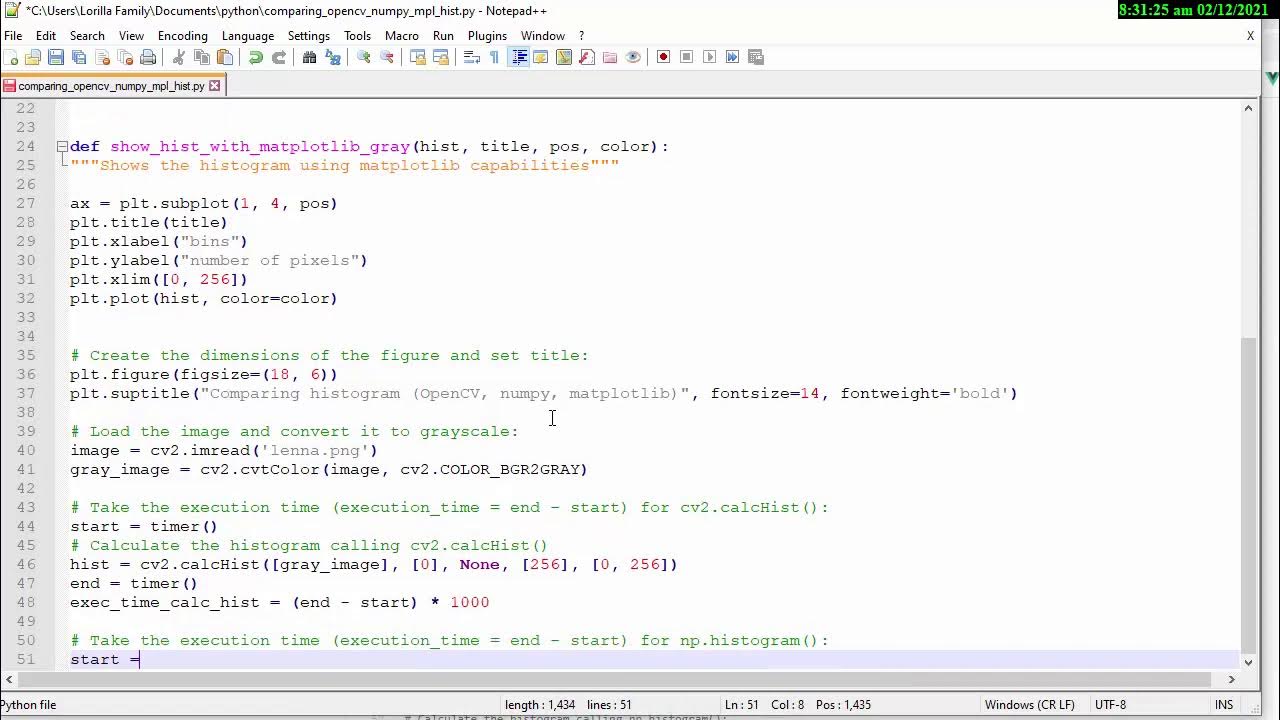Click the Close file toolbar icon
Screen dimensions: 1280x720
pos(102,57)
